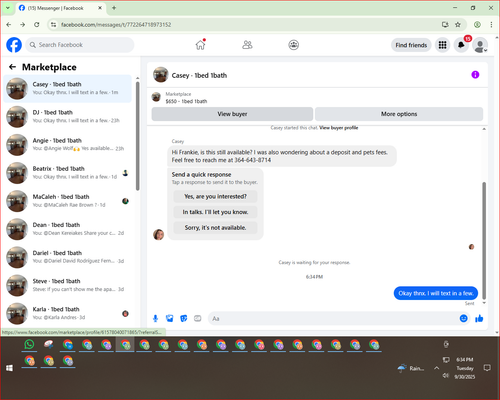Open the purple conversation info icon
This screenshot has width=500, height=400.
pyautogui.click(x=475, y=75)
